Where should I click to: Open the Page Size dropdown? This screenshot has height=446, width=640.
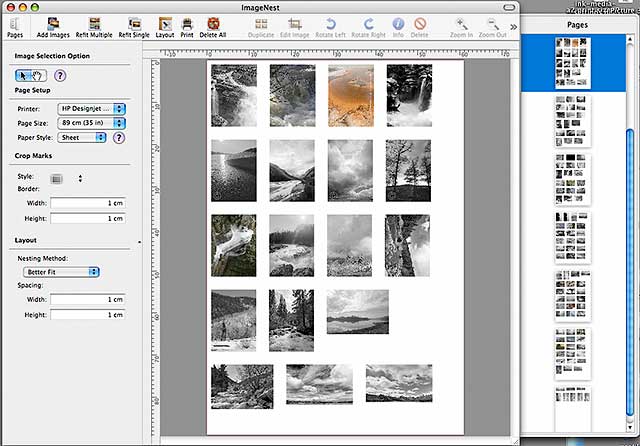pyautogui.click(x=91, y=123)
